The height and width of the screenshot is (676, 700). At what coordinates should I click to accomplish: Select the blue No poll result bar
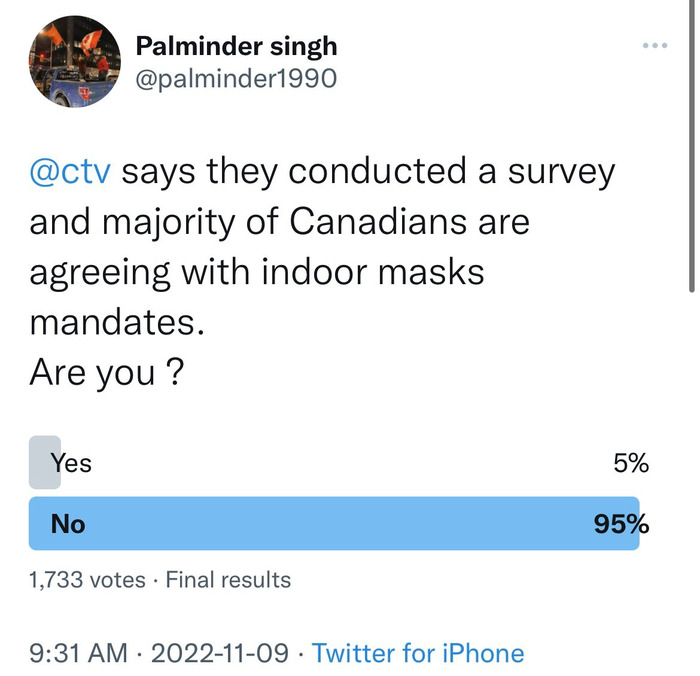click(x=340, y=523)
